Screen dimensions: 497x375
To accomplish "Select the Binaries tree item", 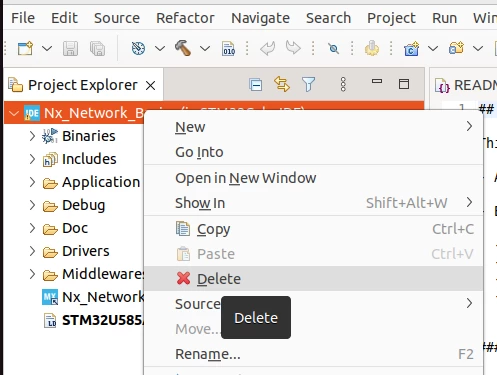I will (89, 136).
